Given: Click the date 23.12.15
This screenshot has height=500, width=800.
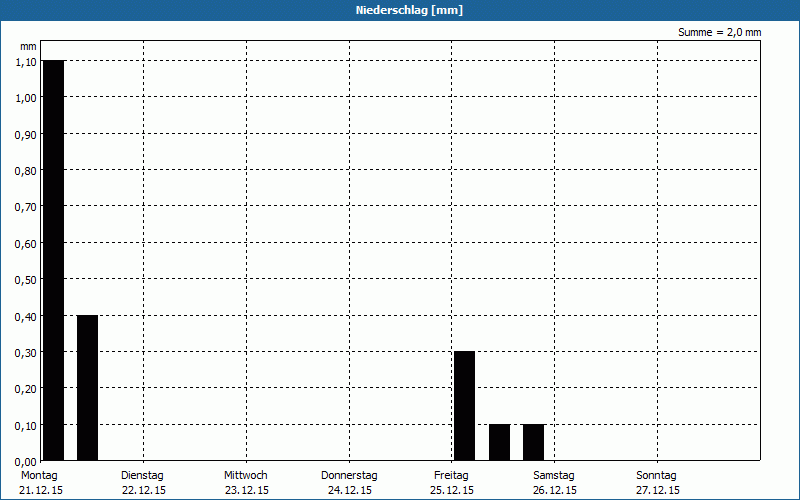Looking at the screenshot, I should [247, 490].
